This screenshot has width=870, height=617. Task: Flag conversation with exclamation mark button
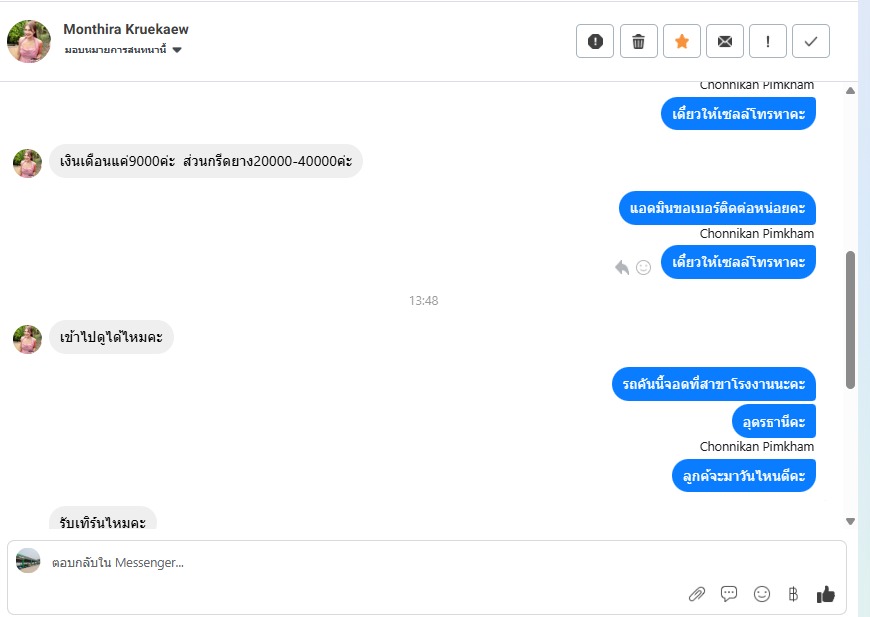[x=767, y=41]
